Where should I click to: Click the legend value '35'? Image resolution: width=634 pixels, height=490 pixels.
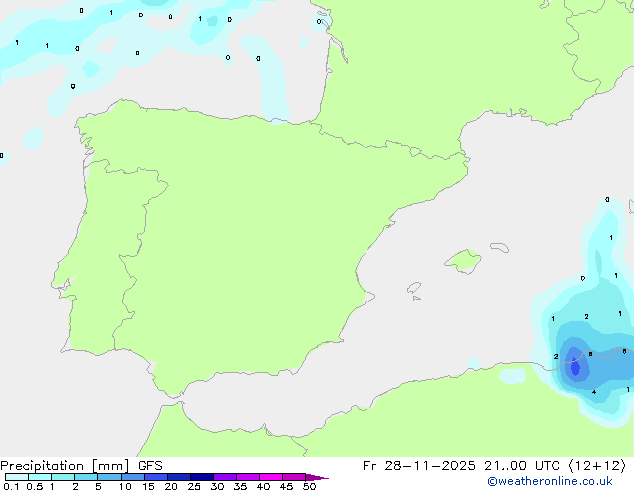tap(240, 486)
